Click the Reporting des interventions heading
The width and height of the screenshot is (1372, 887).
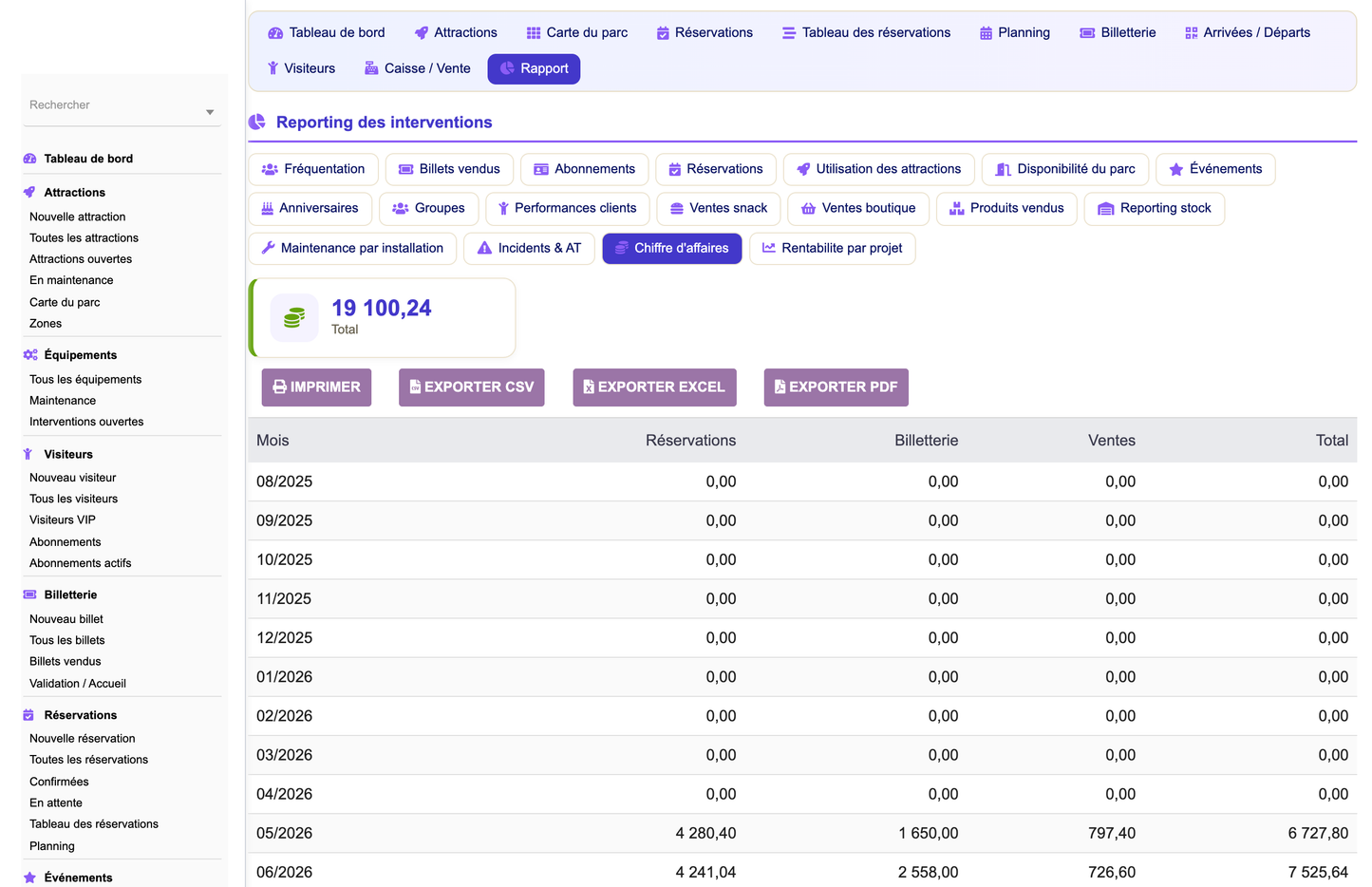point(384,123)
